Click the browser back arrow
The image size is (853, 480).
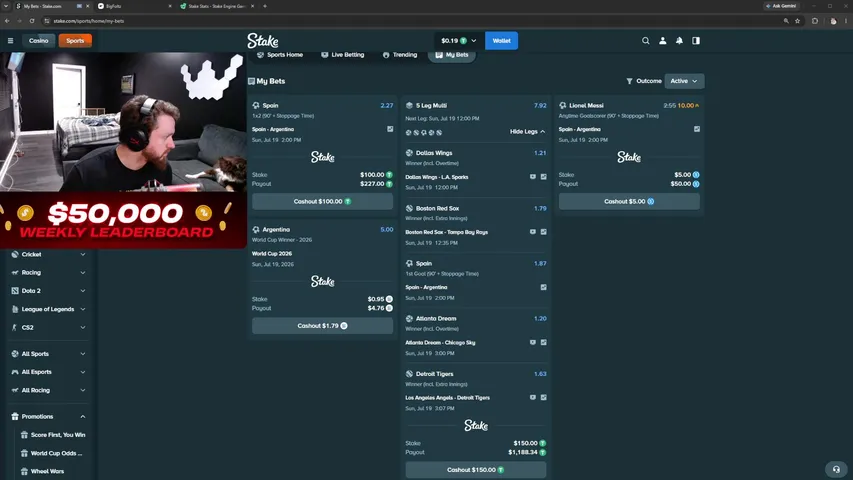[x=7, y=21]
